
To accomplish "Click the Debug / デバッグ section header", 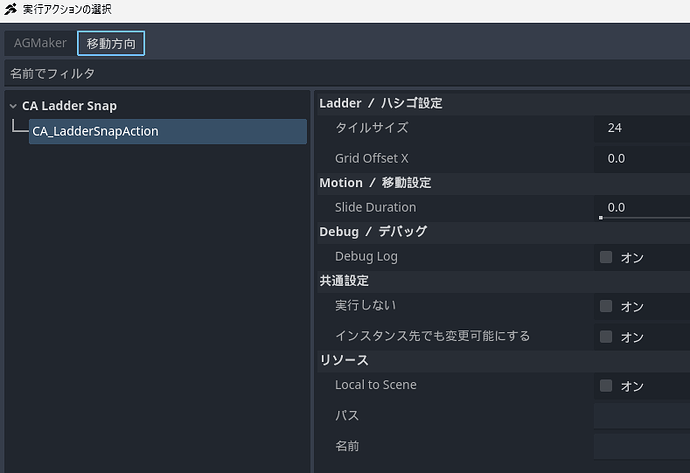I will [503, 232].
